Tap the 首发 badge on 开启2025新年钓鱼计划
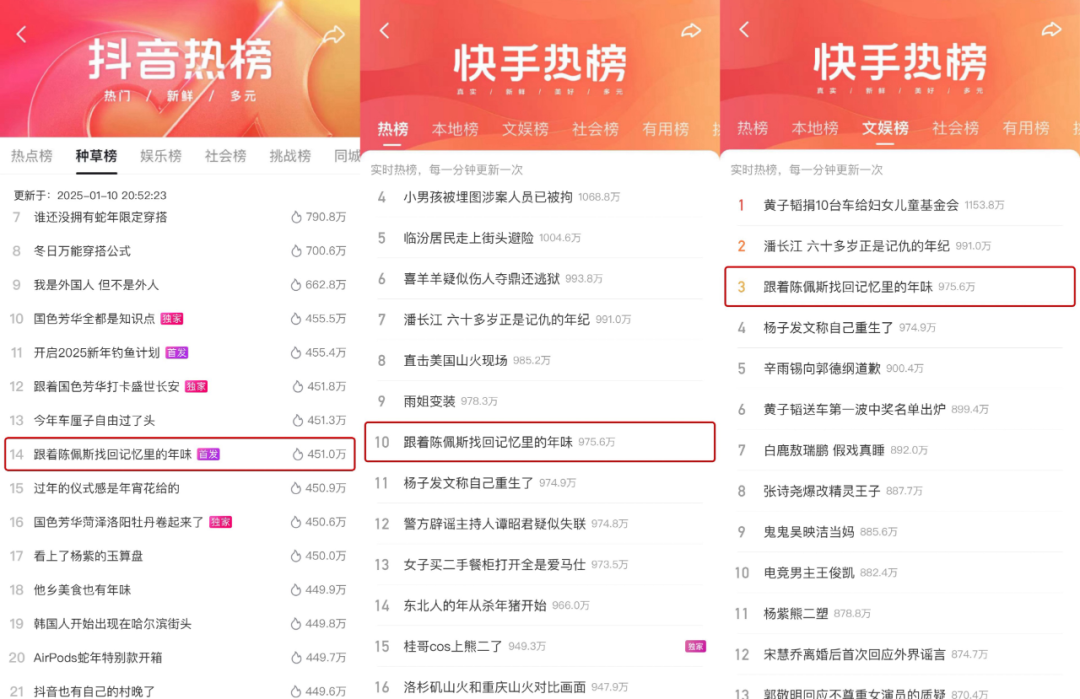This screenshot has width=1080, height=699. click(177, 353)
